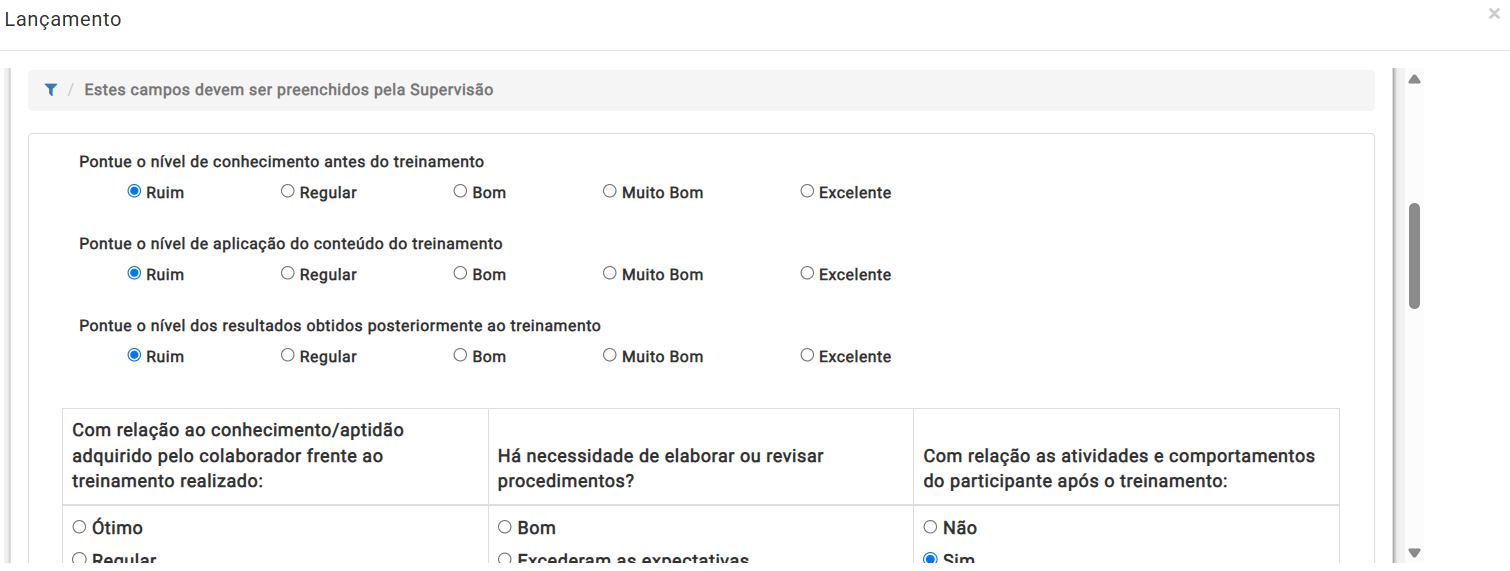Pick Bom for training content application level
1510x571 pixels.
460,273
